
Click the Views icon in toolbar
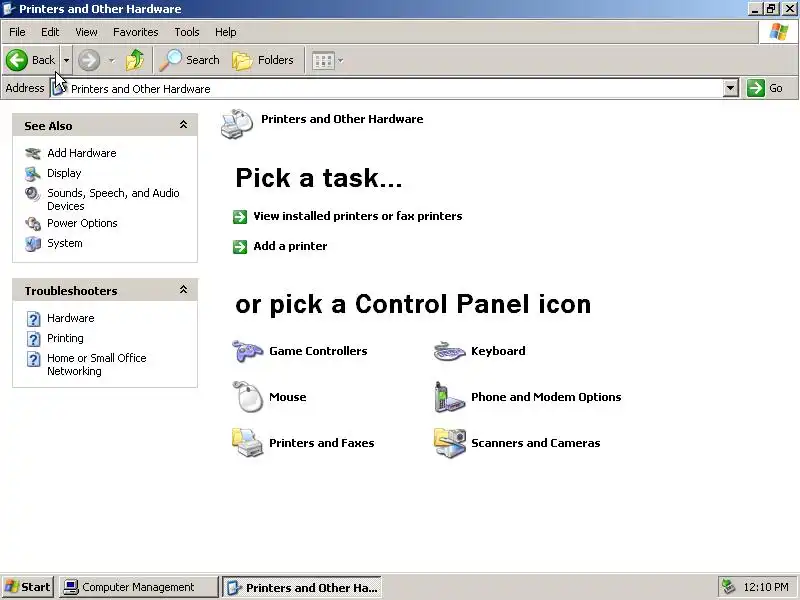click(x=323, y=61)
